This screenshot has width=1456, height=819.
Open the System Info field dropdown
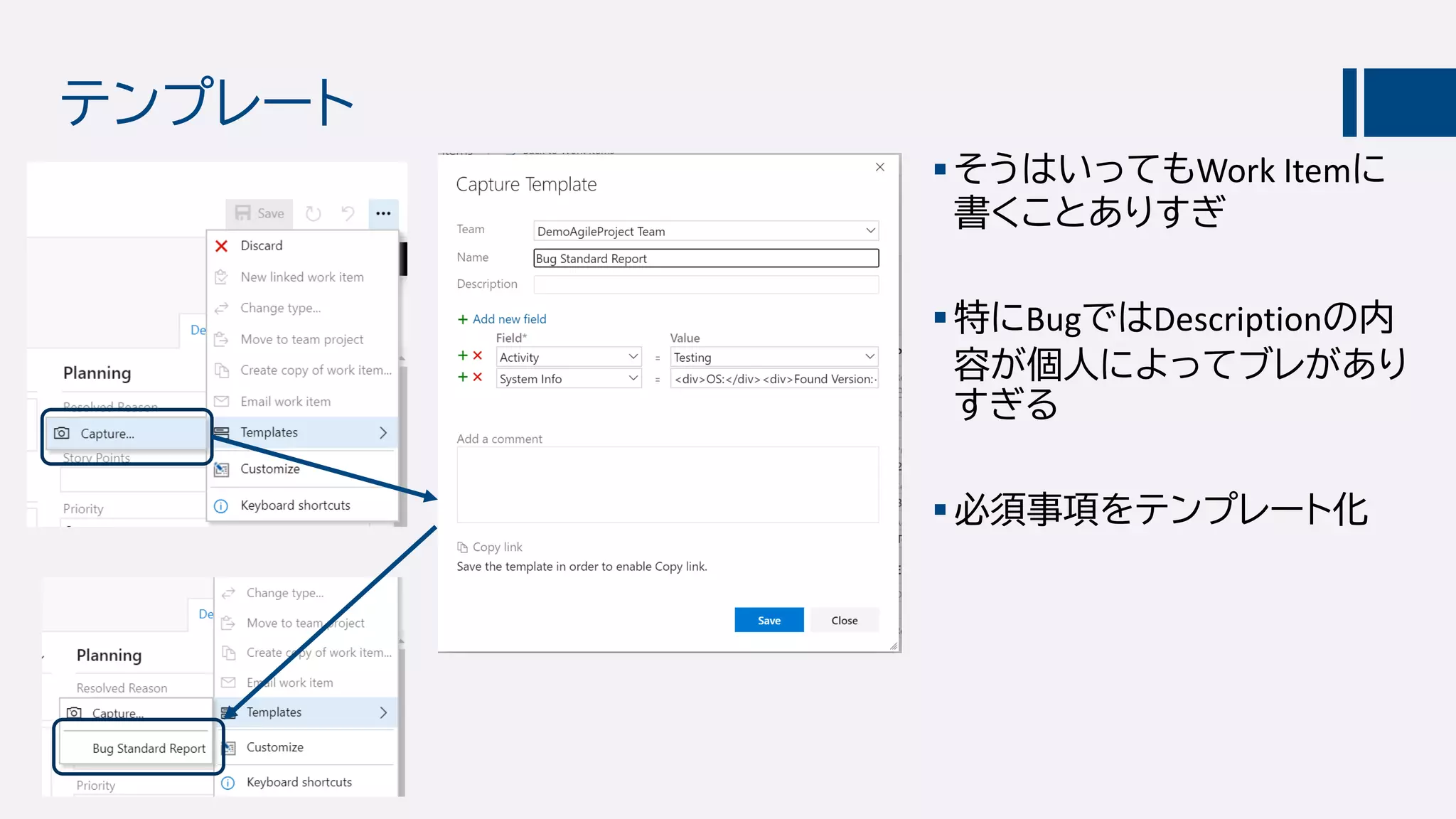[569, 378]
